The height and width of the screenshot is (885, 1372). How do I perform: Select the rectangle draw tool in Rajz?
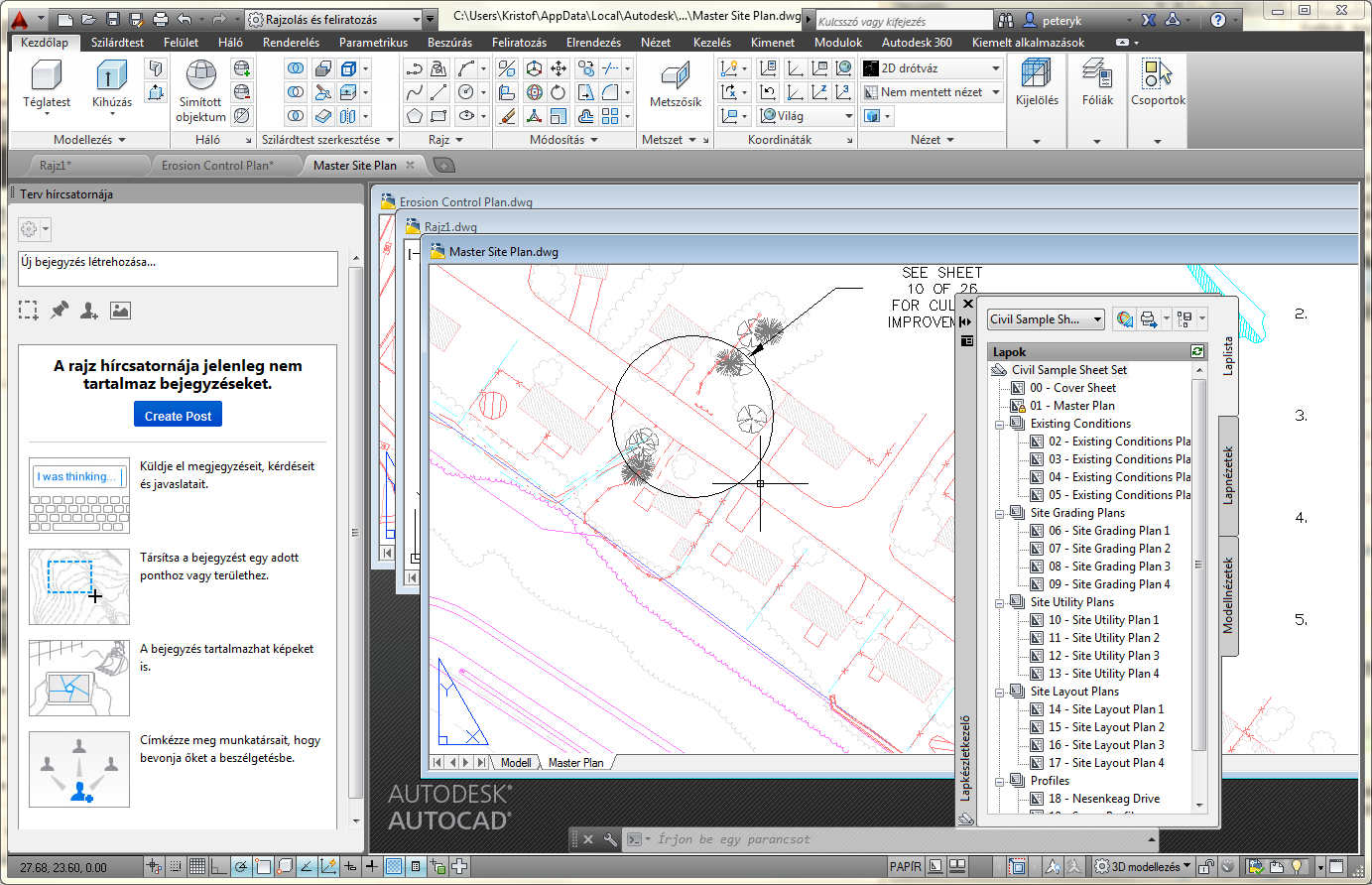click(438, 116)
